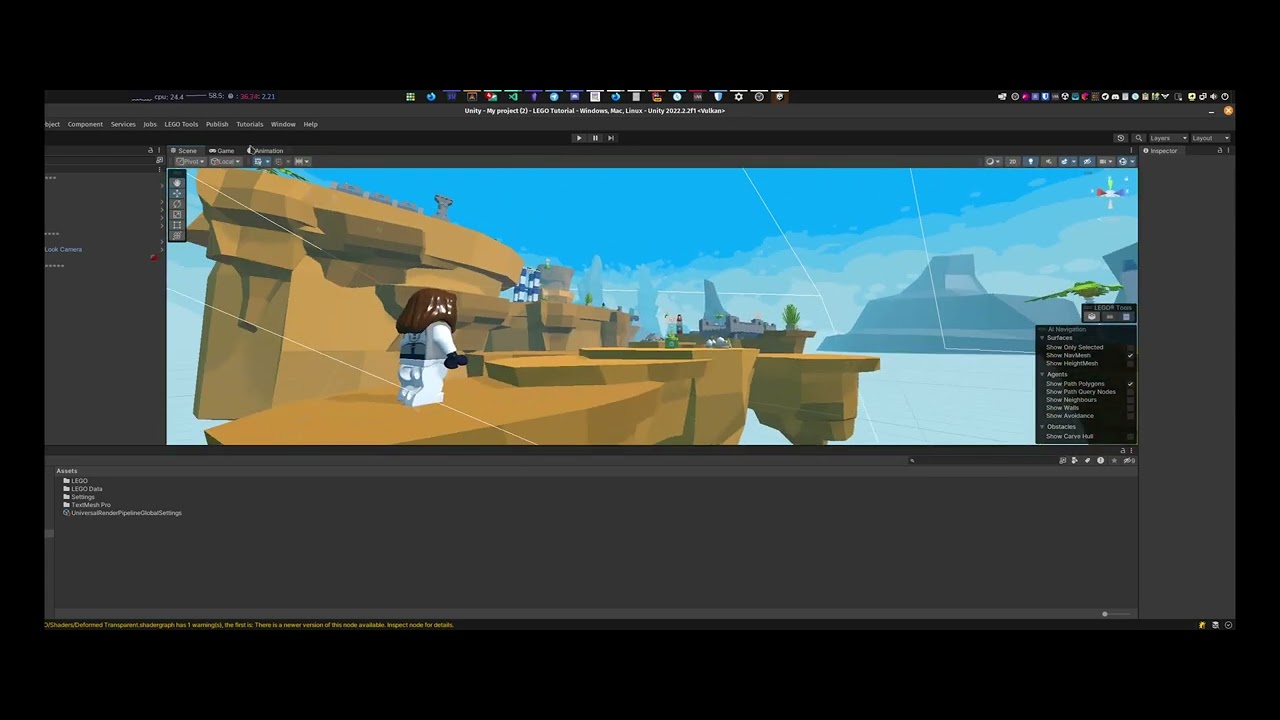
Task: Select the Inspector tab
Action: tap(1160, 151)
